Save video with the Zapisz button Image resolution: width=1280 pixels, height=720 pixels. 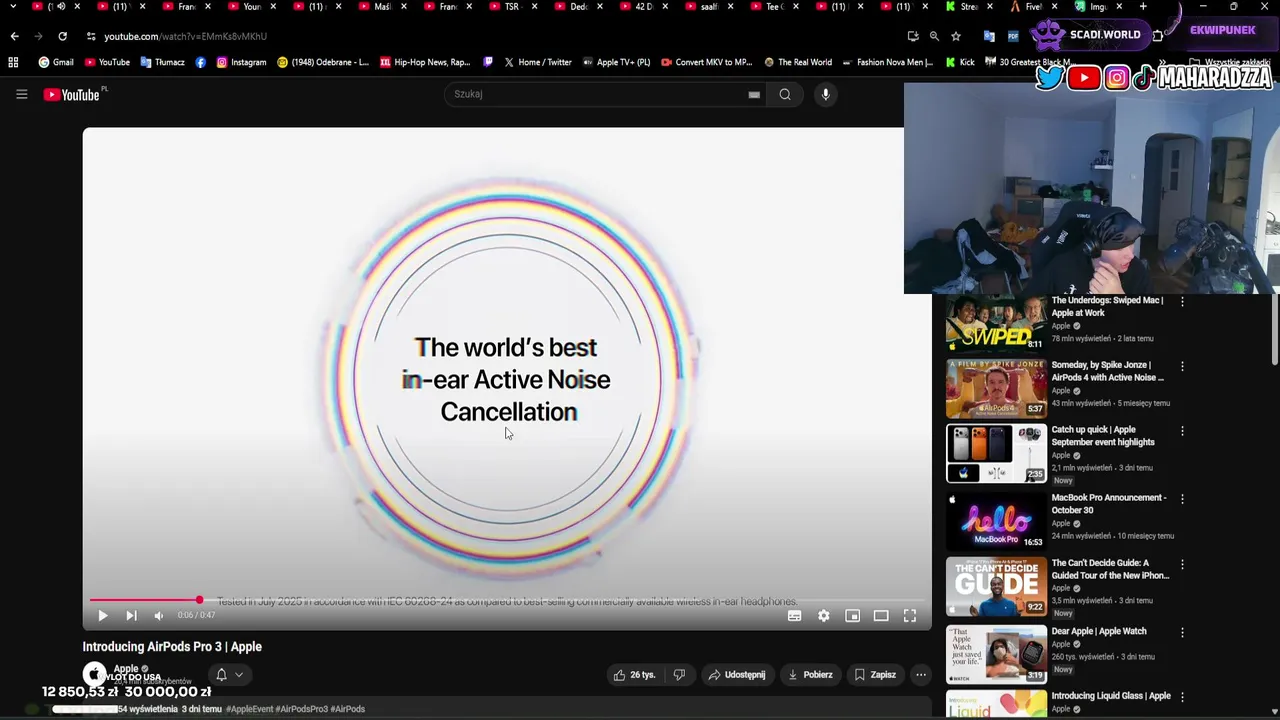pos(875,675)
